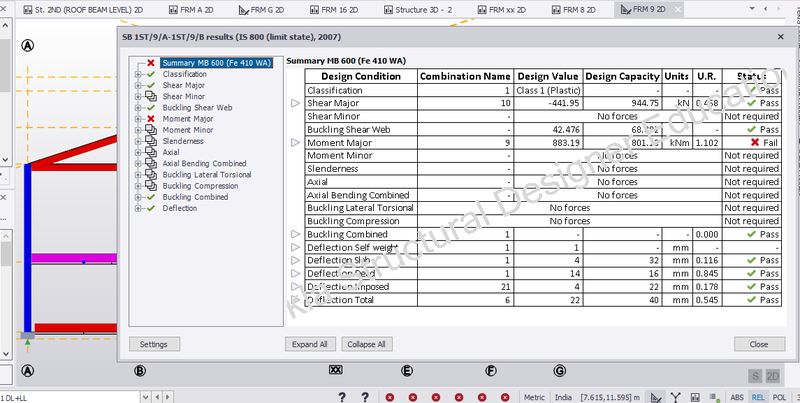Click the green check icon beside Deflection
Image resolution: width=800 pixels, height=403 pixels.
tap(151, 208)
